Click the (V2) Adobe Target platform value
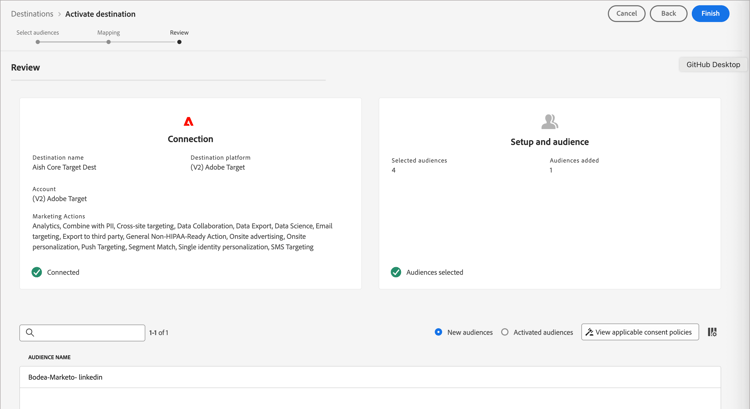750x409 pixels. (x=218, y=167)
